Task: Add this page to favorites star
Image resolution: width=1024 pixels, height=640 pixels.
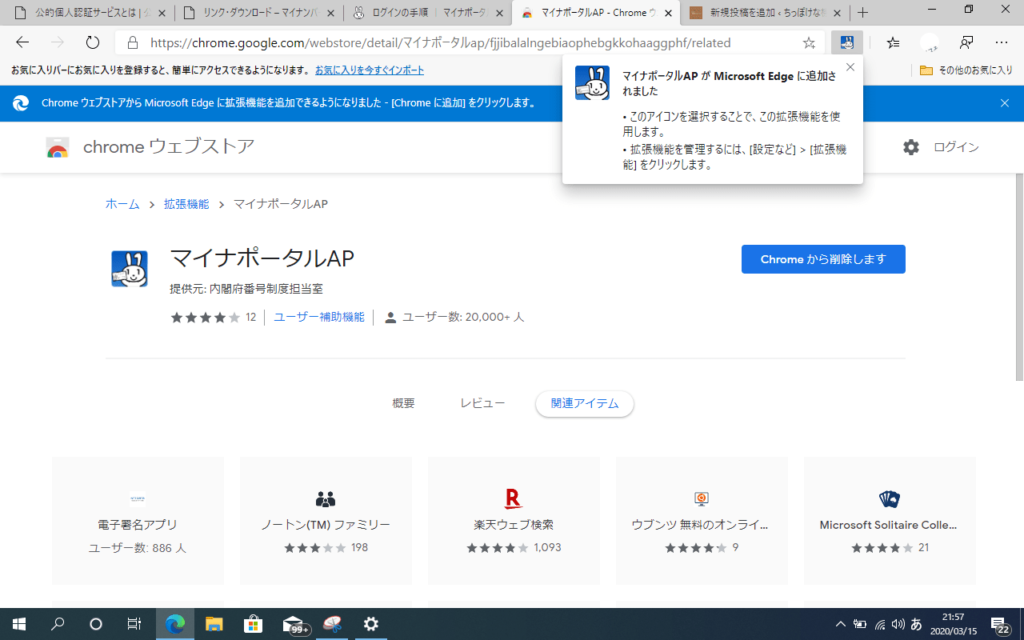Action: (x=809, y=43)
